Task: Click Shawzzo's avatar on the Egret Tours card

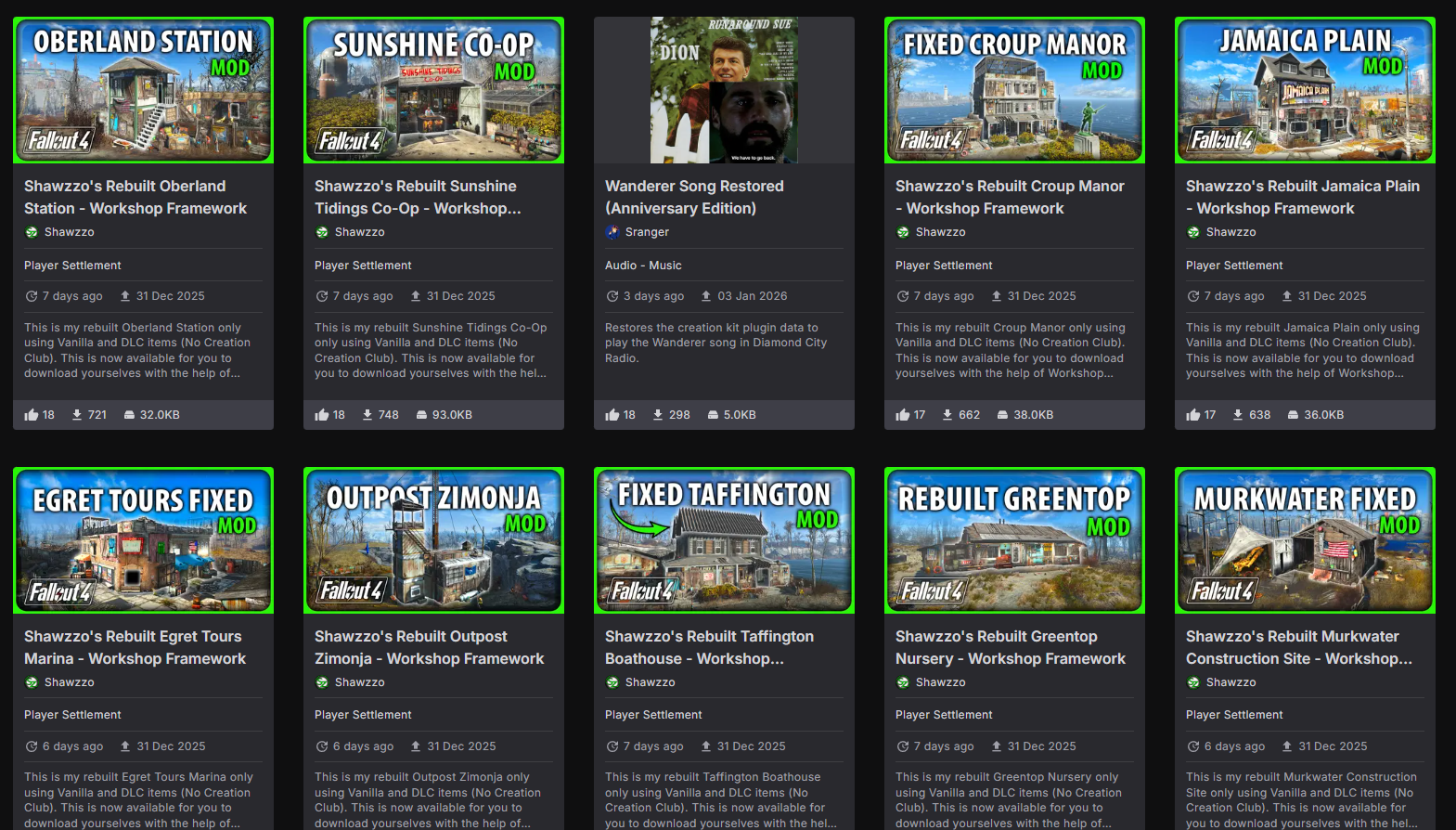Action: pos(32,682)
